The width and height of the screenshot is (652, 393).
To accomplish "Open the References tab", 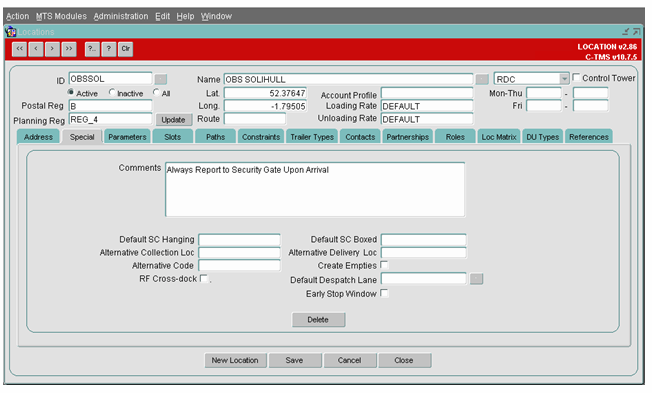I will point(588,137).
